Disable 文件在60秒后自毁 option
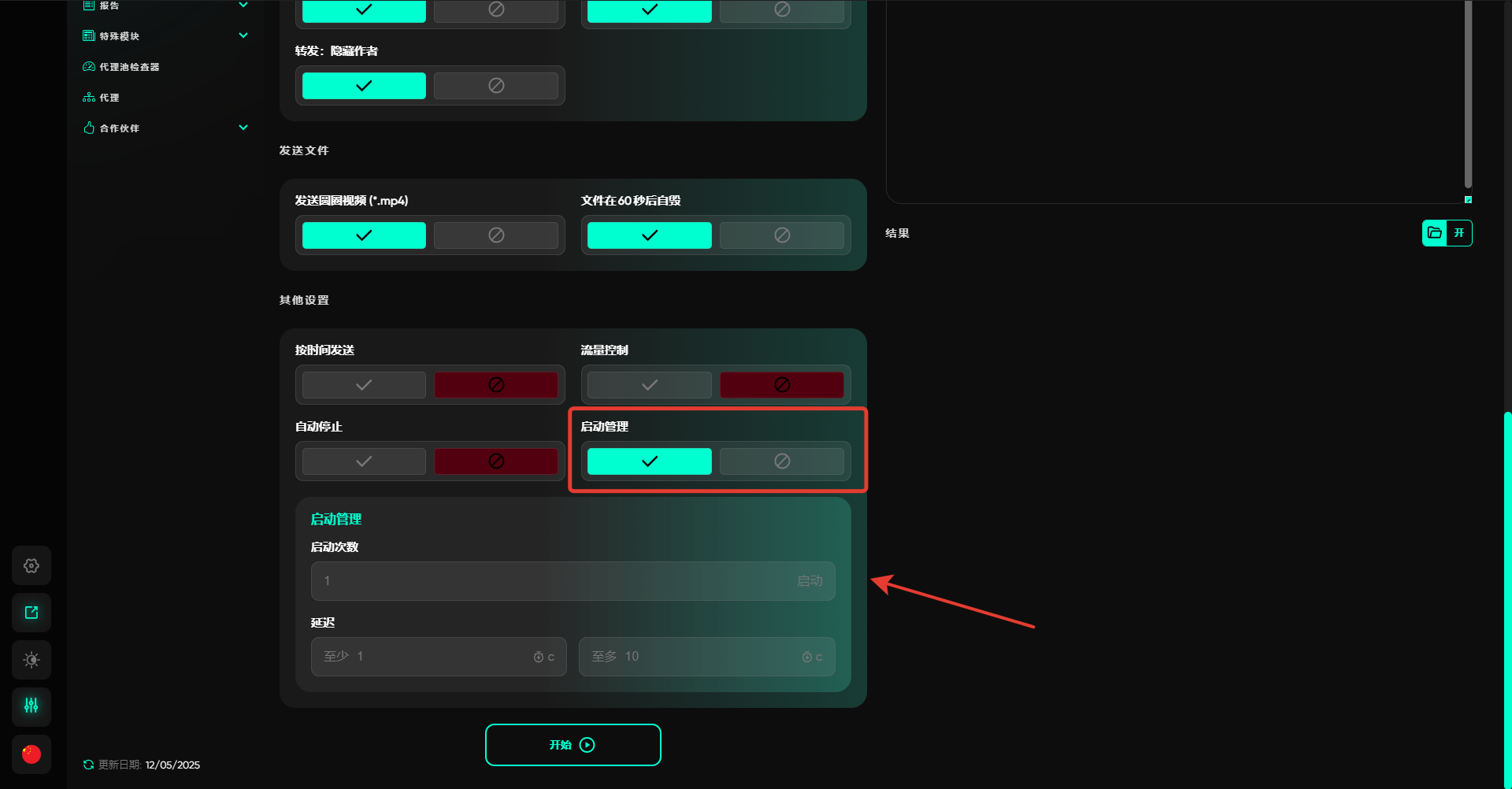1512x789 pixels. click(x=781, y=235)
